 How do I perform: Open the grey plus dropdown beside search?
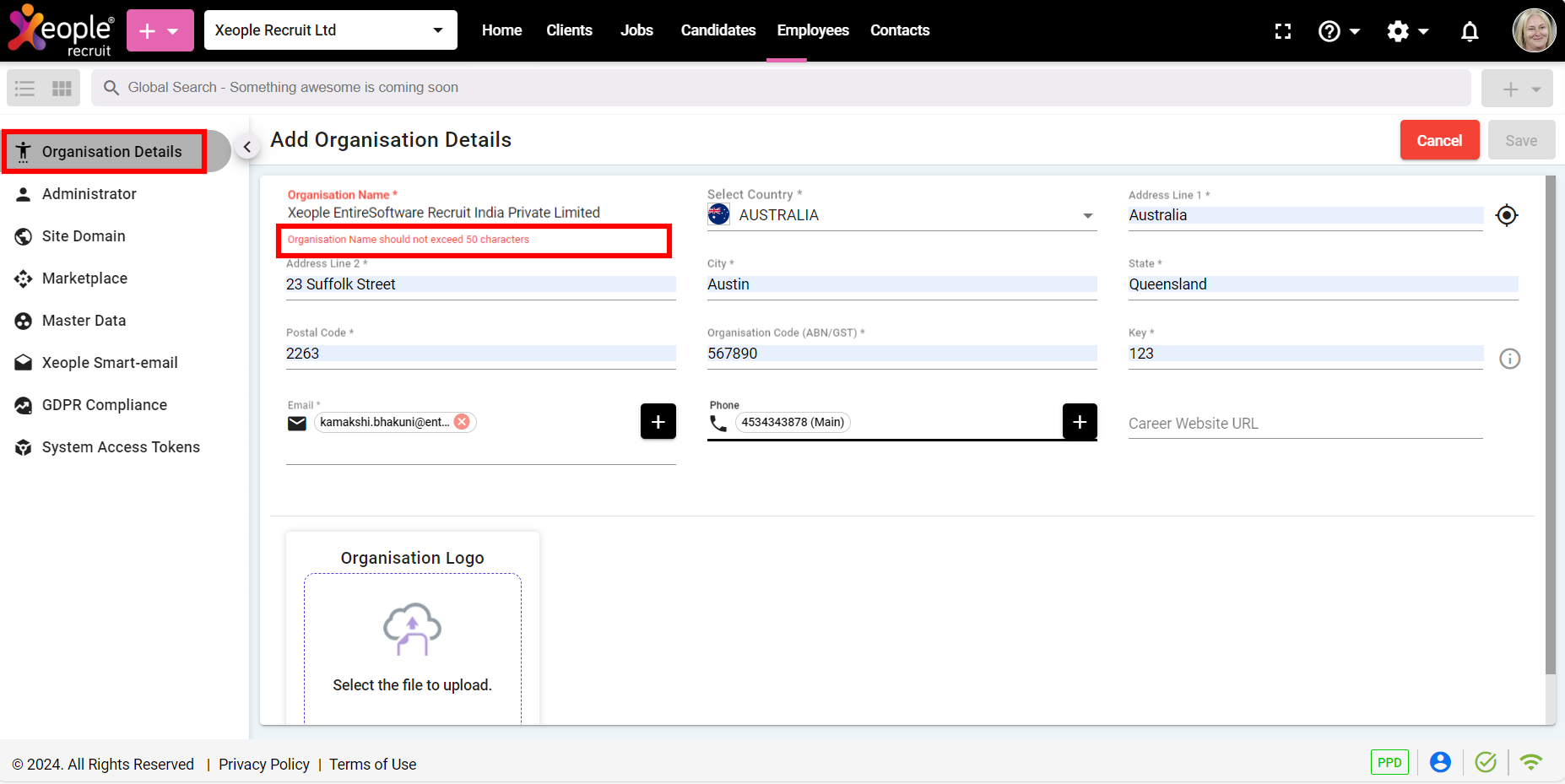[x=1517, y=89]
